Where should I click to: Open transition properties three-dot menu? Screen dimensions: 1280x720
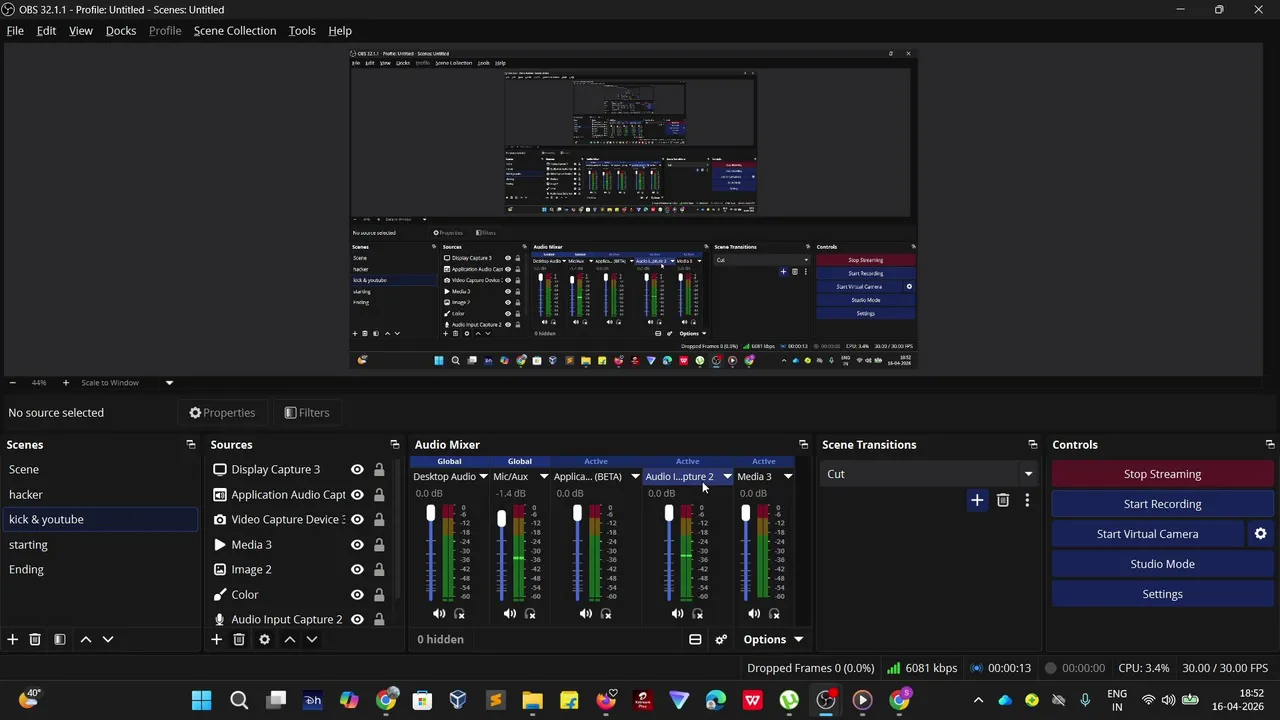pyautogui.click(x=1027, y=500)
